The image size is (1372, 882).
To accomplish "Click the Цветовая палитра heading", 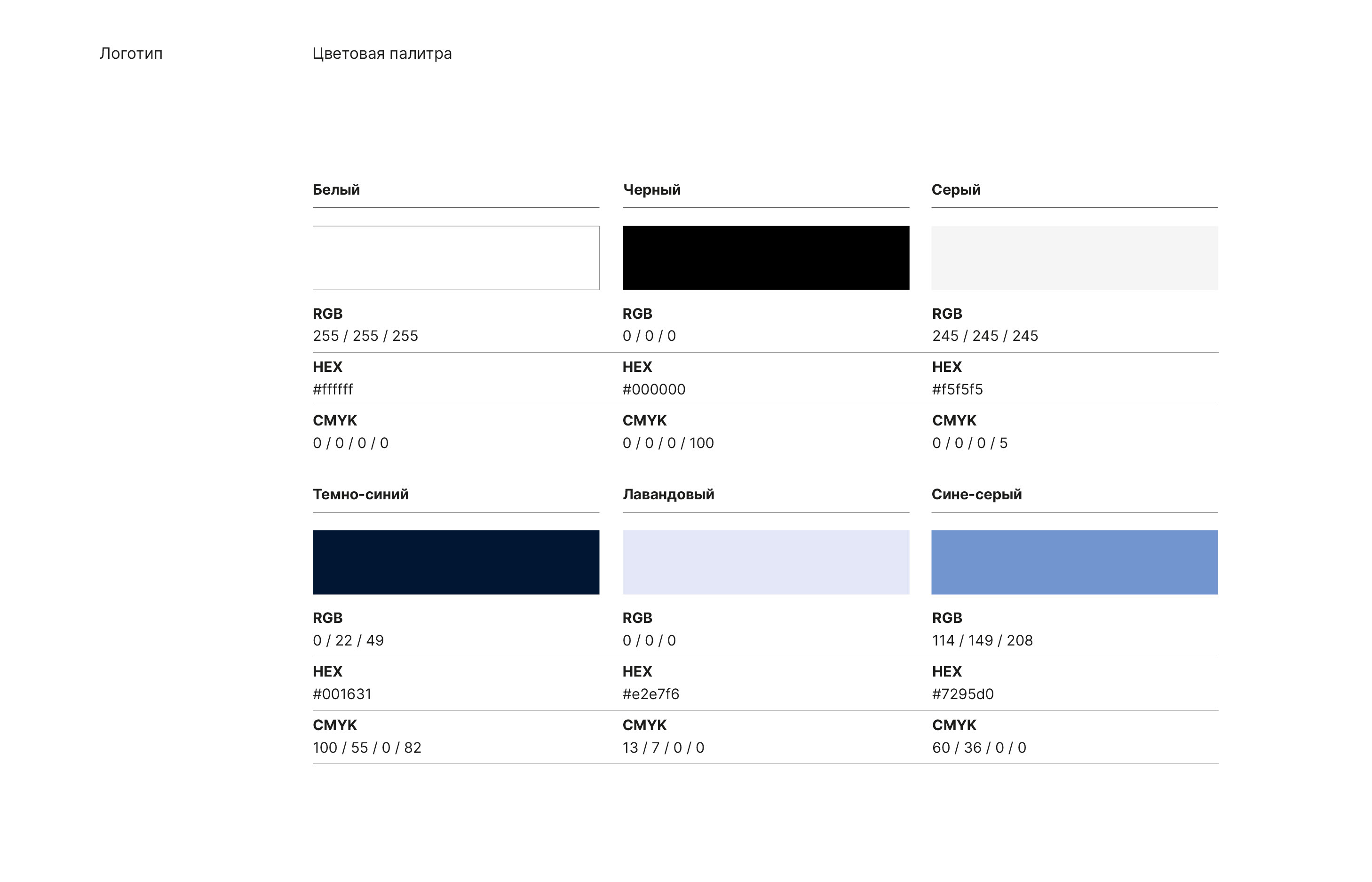I will pyautogui.click(x=381, y=53).
